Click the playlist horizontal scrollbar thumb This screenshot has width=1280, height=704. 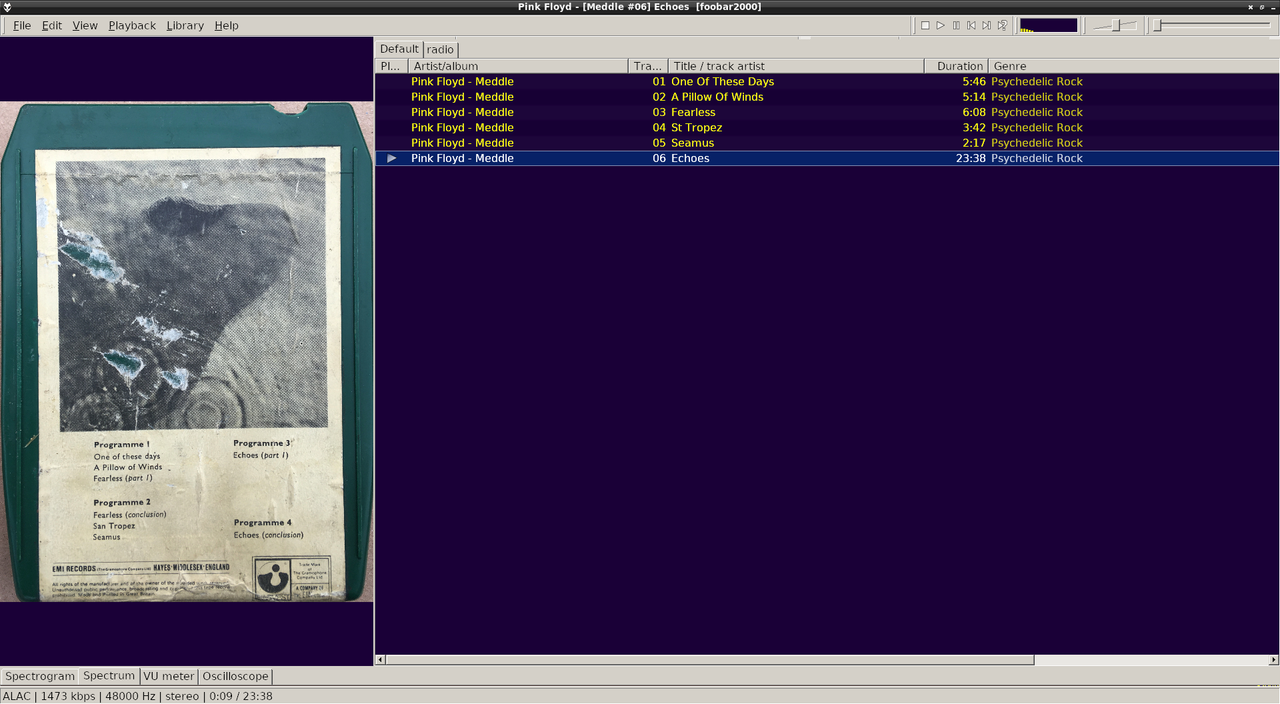[710, 660]
